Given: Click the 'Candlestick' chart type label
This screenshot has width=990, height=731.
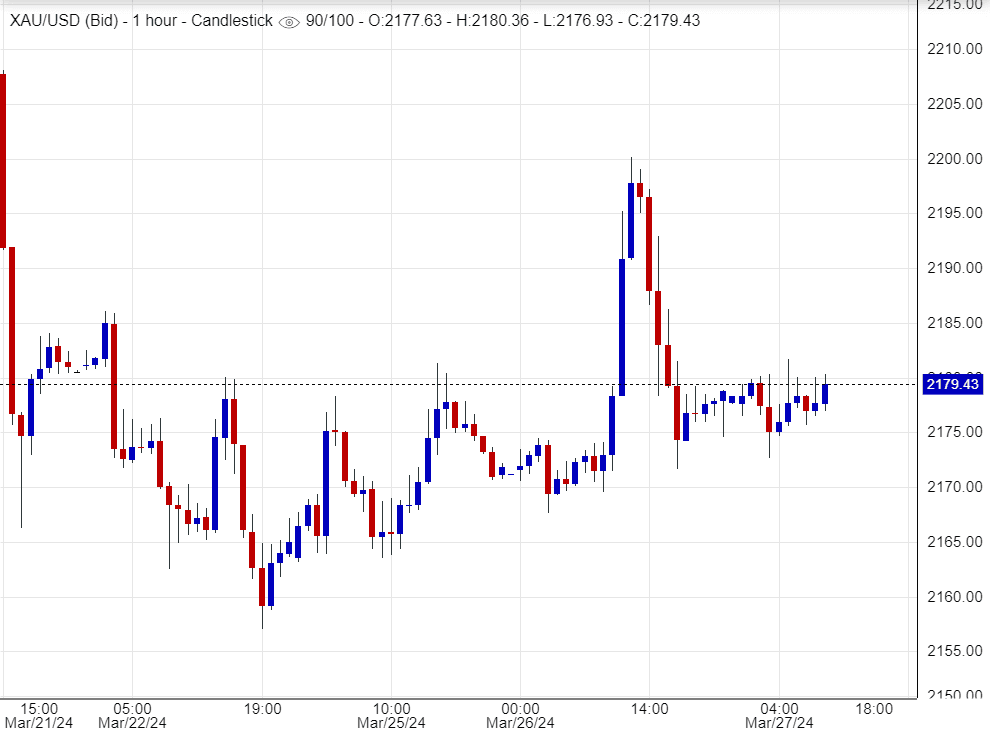Looking at the screenshot, I should [234, 21].
